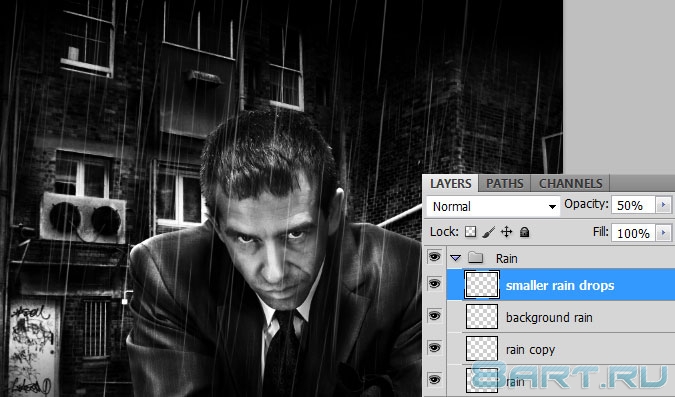Open the Opacity slider arrow

point(663,205)
